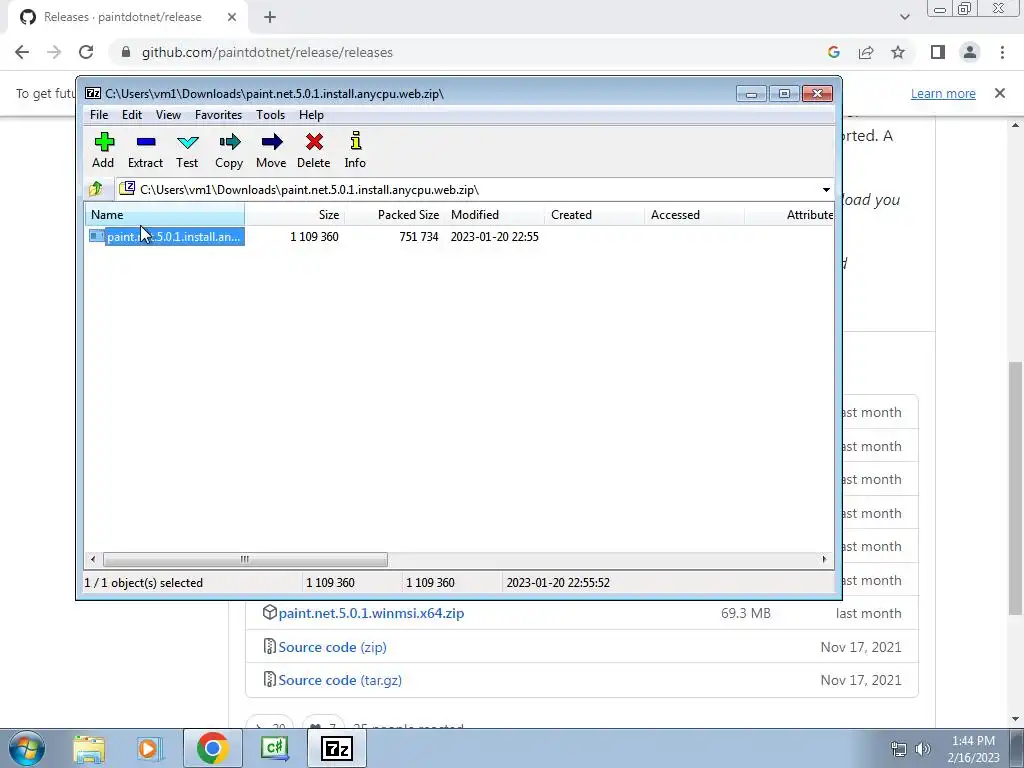Sort by the Accessed column header
This screenshot has width=1024, height=768.
[694, 215]
